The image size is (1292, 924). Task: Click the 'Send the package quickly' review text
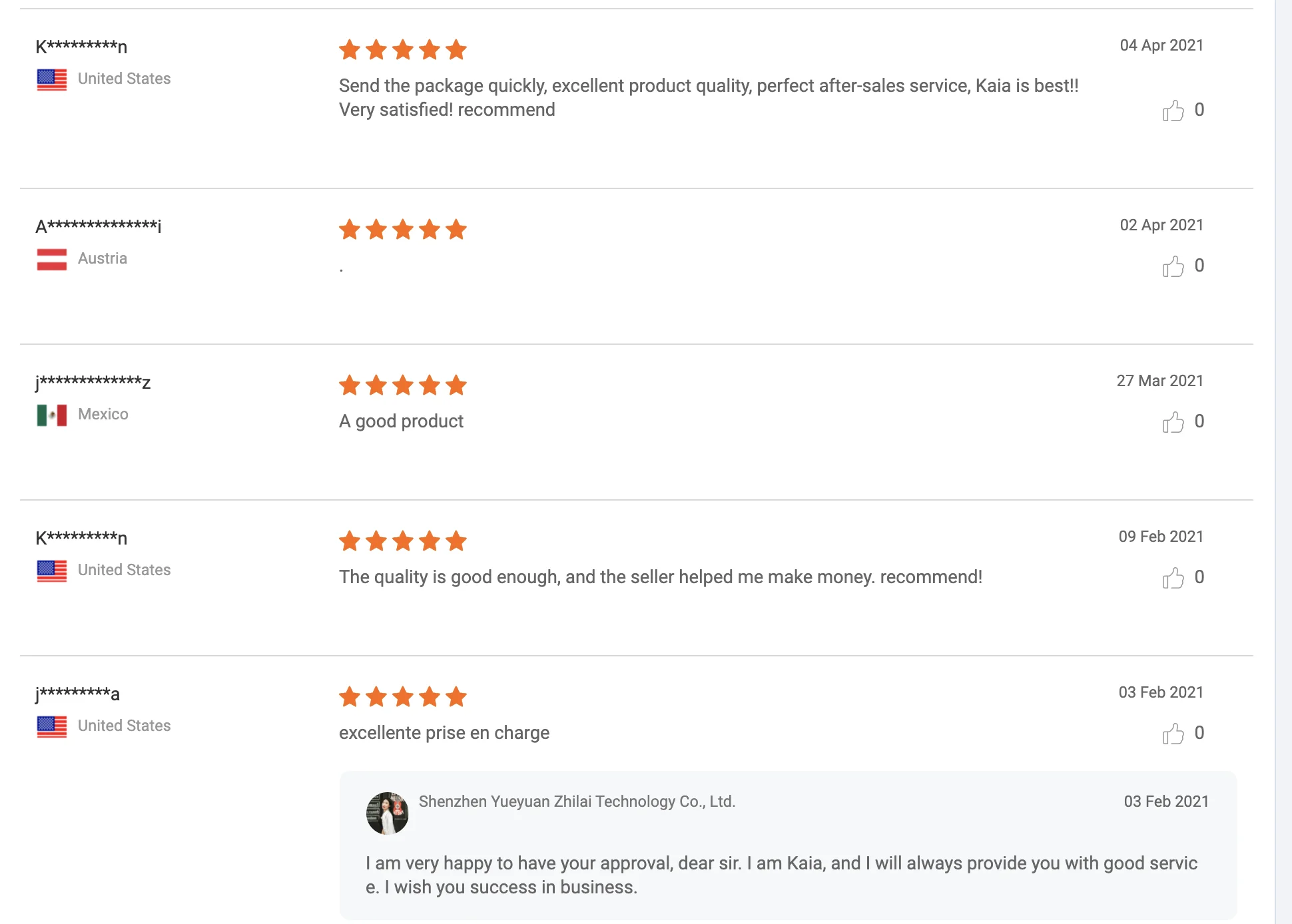click(708, 97)
